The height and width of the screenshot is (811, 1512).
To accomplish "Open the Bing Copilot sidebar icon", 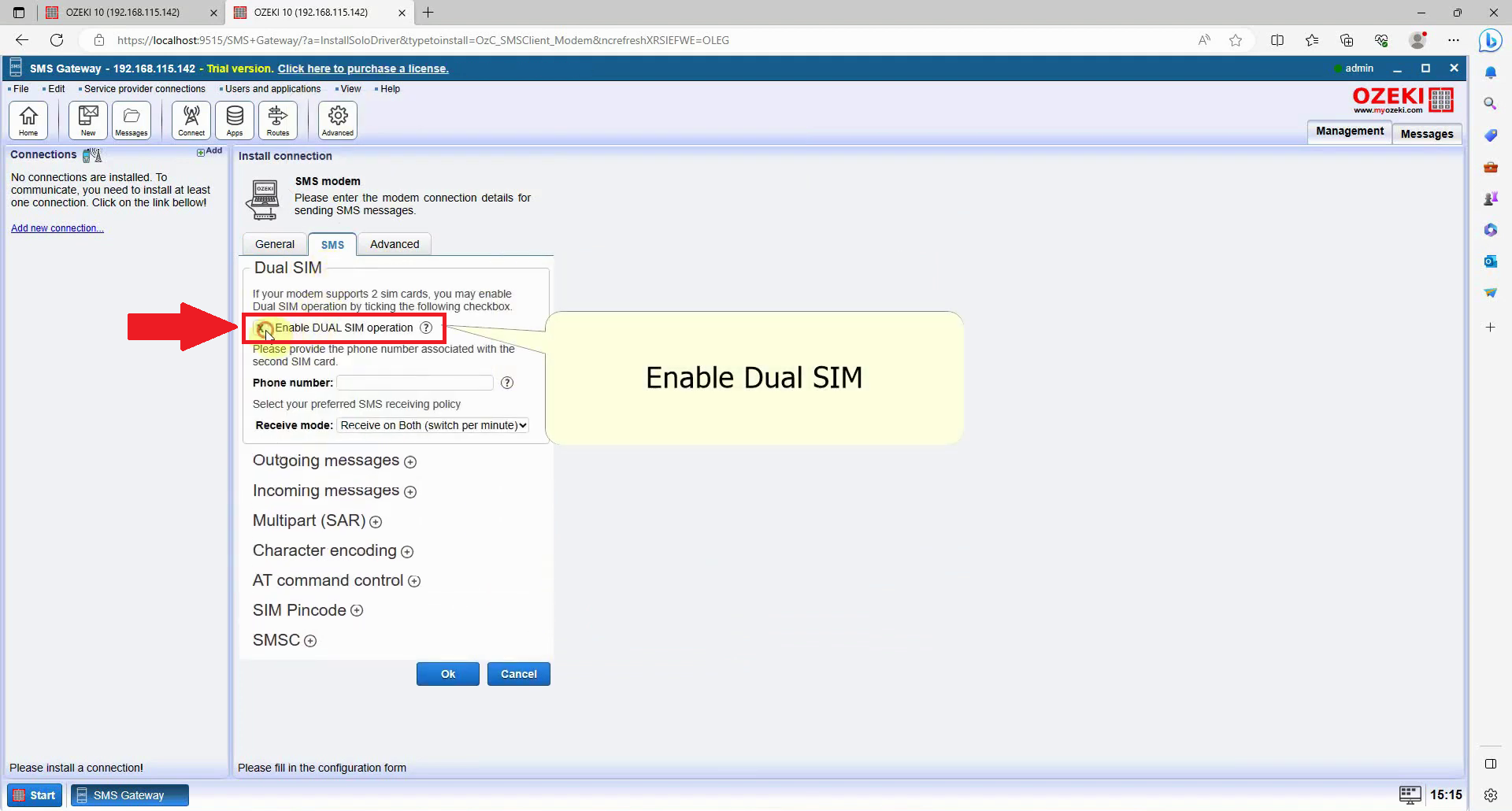I will point(1490,40).
